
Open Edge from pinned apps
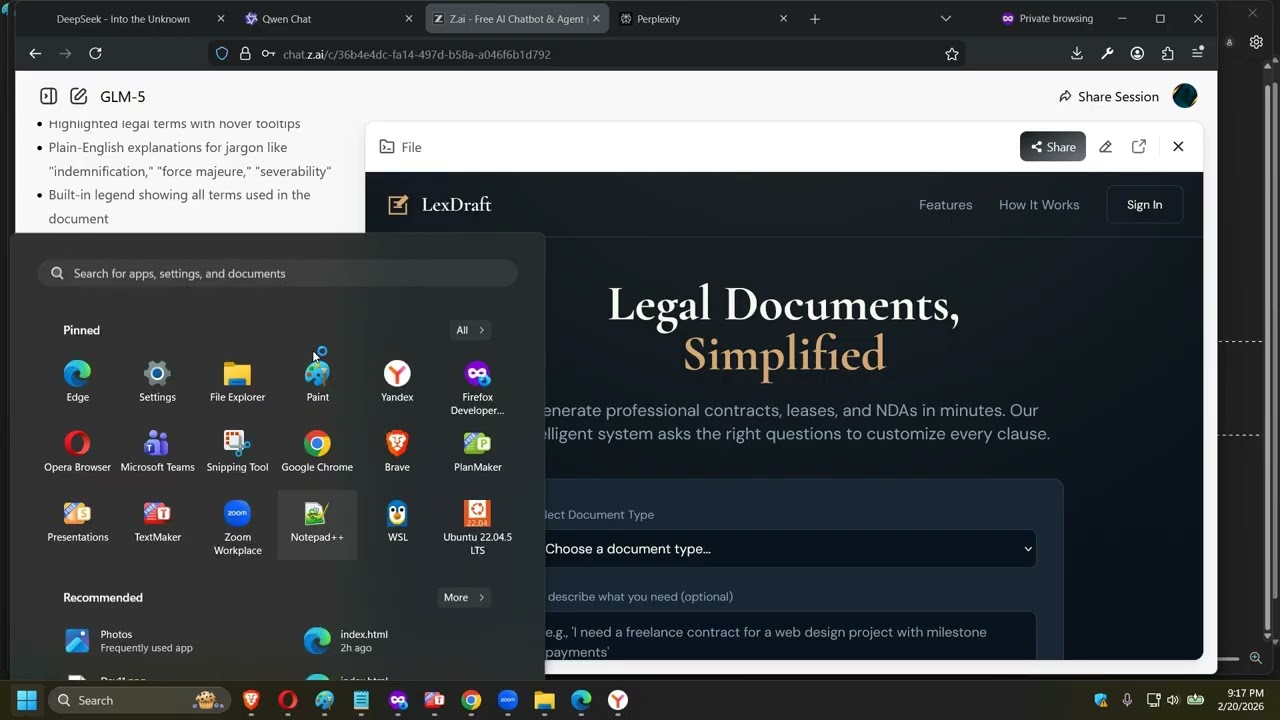[77, 381]
